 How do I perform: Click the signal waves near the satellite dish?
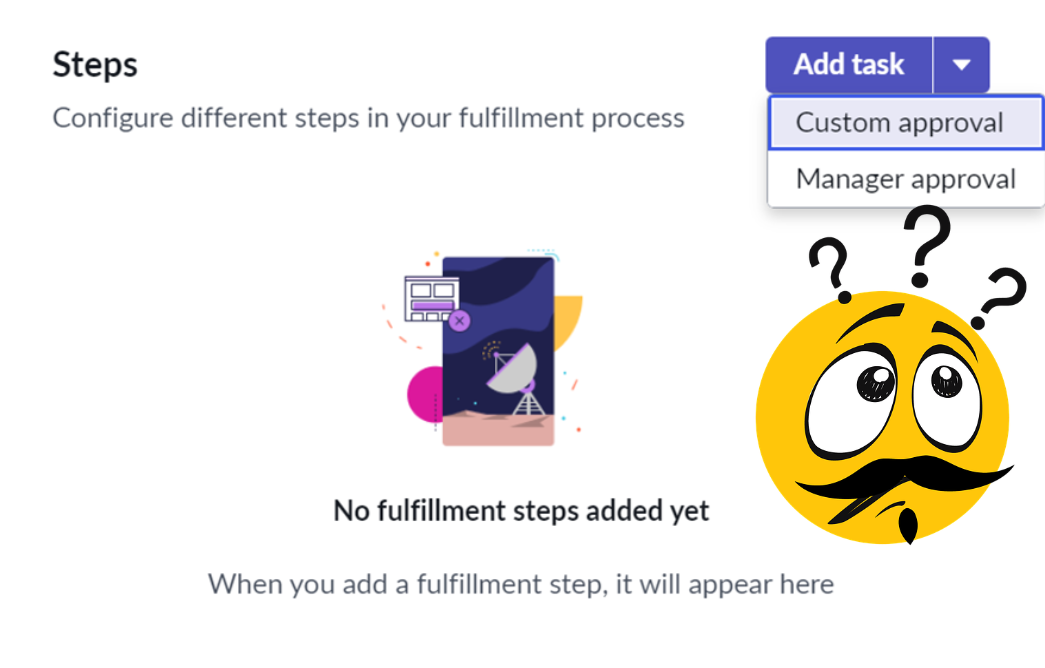[489, 350]
